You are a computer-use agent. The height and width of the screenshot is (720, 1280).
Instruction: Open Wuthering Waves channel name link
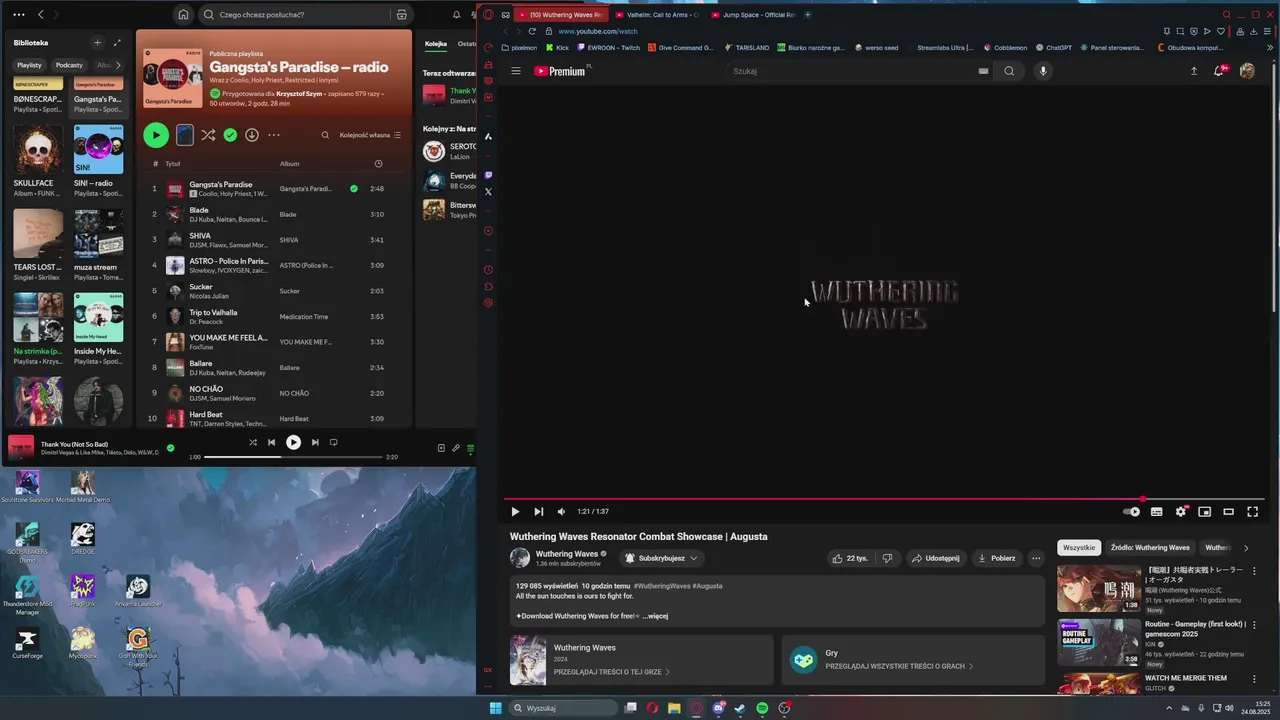coord(567,553)
